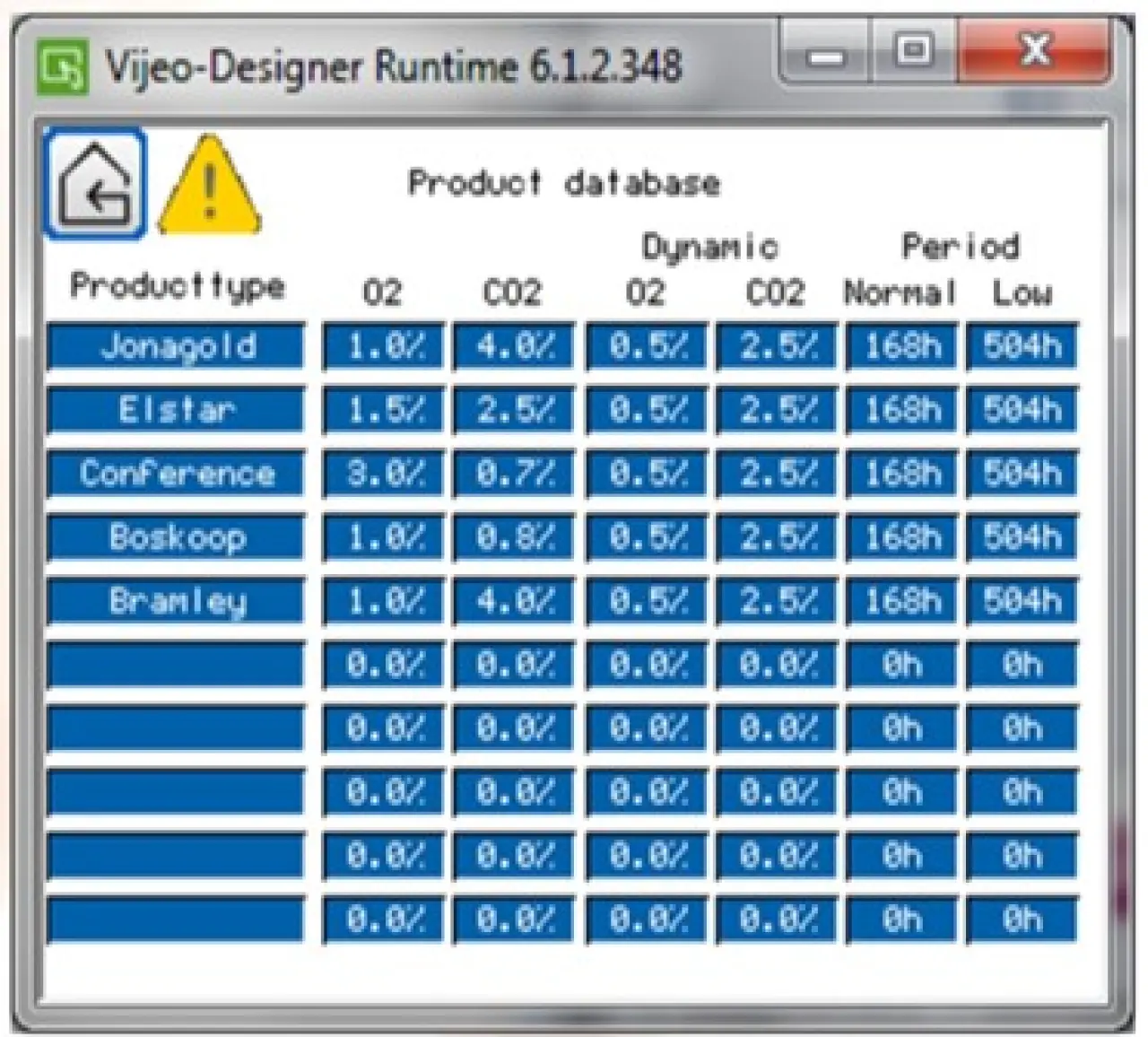Edit Jonagold dynamic O2 value 0.5%
Screen dimensions: 1148x1037
(x=647, y=346)
